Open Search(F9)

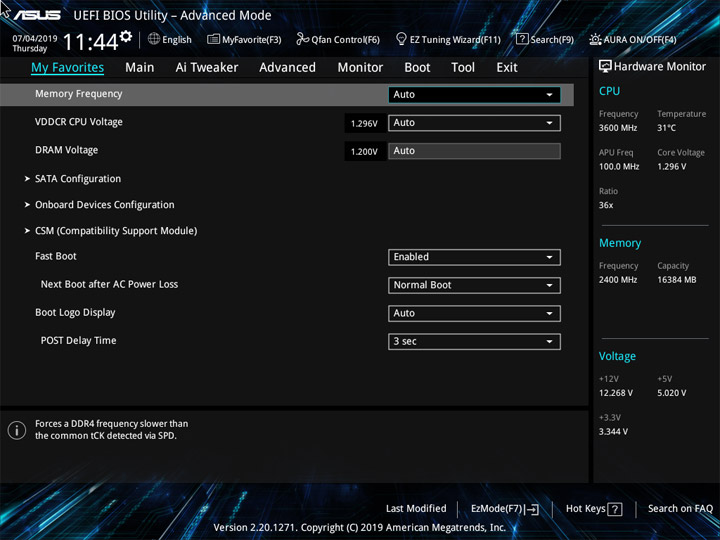[x=552, y=39]
